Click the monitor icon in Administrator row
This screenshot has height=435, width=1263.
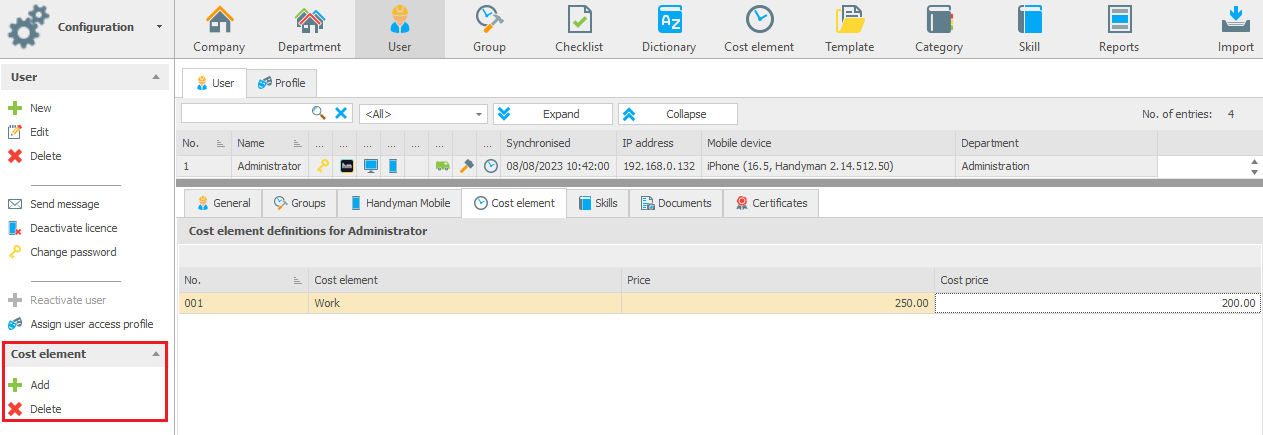(370, 166)
